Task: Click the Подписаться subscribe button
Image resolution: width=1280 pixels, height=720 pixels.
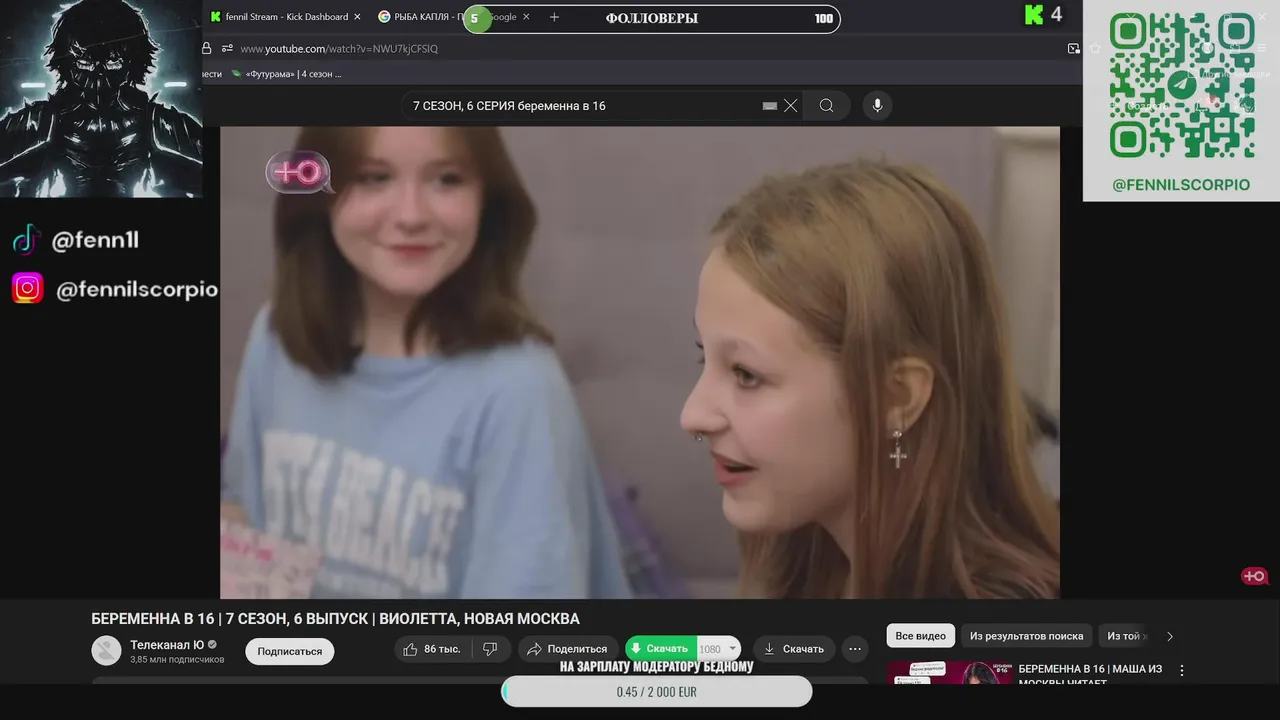Action: [x=290, y=651]
